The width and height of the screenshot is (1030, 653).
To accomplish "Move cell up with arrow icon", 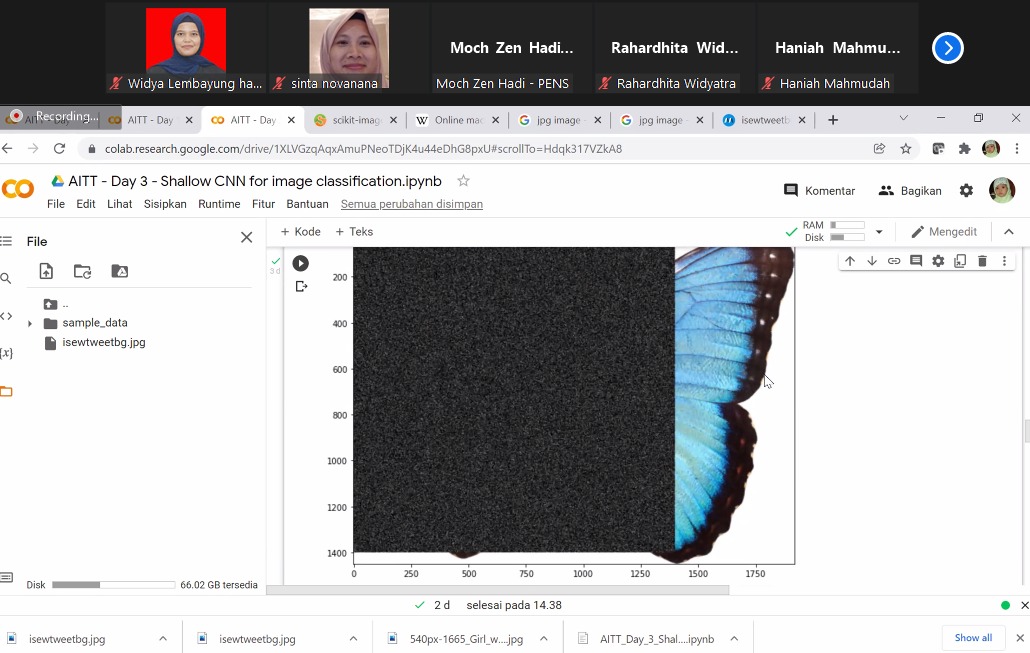I will [850, 261].
